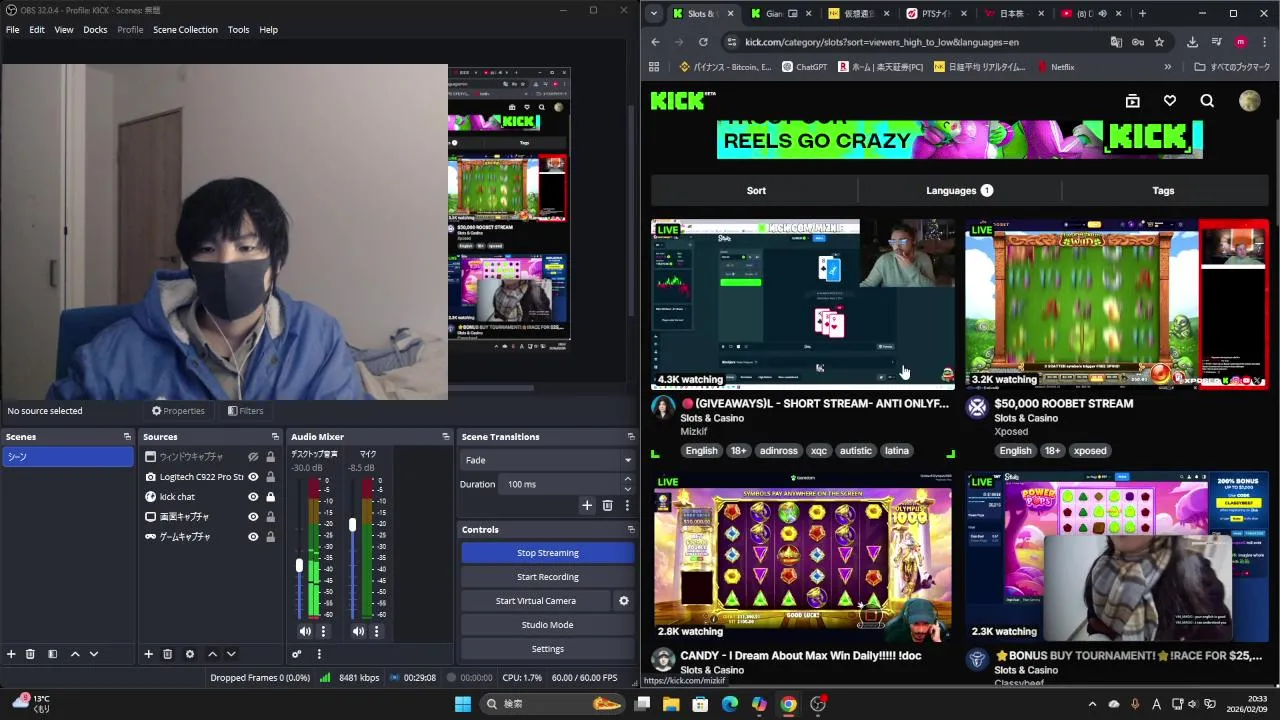
Task: Click Start Recording button
Action: 547,577
